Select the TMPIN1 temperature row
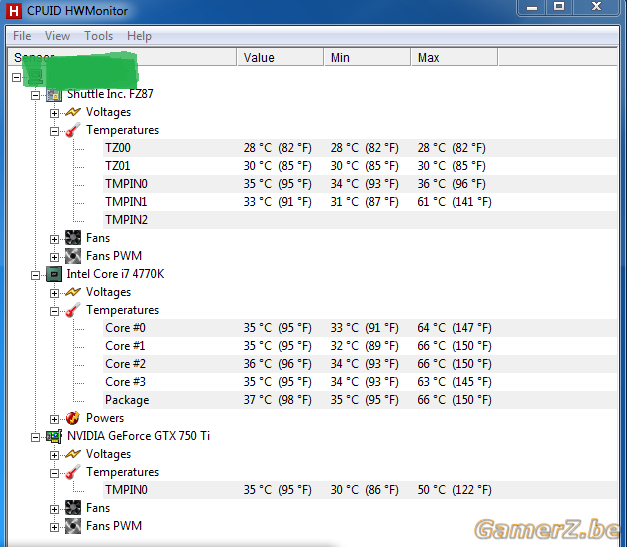Screen dimensions: 627x547 tap(360, 202)
